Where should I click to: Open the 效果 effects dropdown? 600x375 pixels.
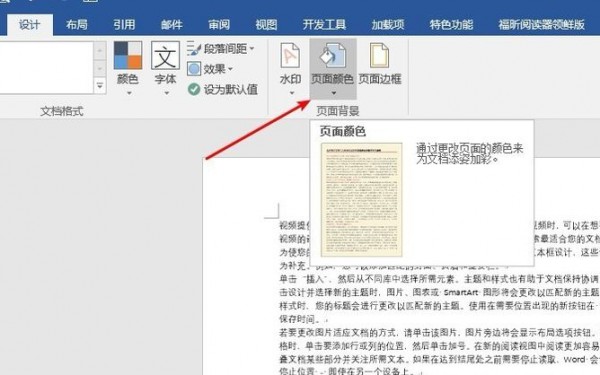coord(210,69)
